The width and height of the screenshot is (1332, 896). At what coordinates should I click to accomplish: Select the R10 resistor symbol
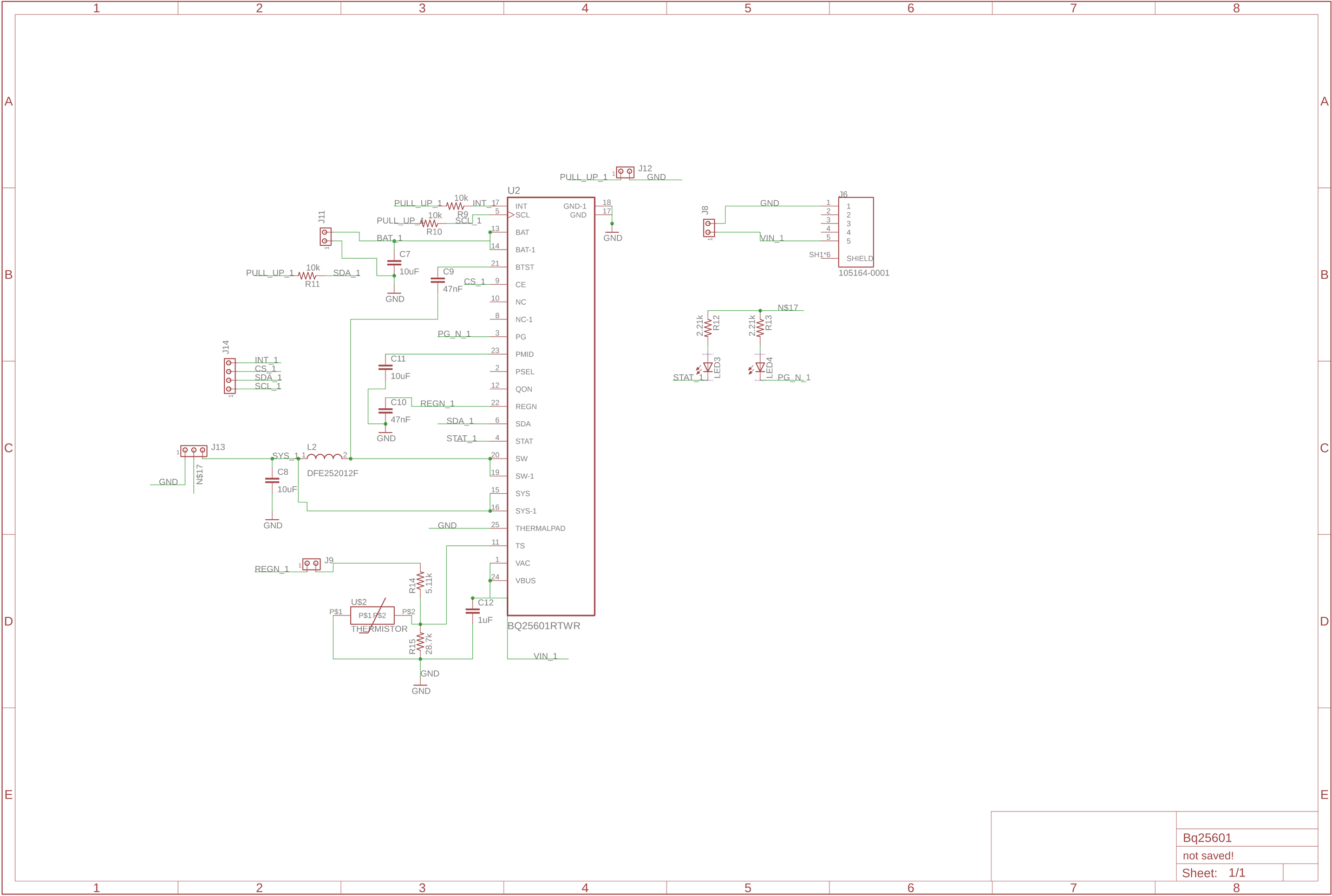coord(429,224)
